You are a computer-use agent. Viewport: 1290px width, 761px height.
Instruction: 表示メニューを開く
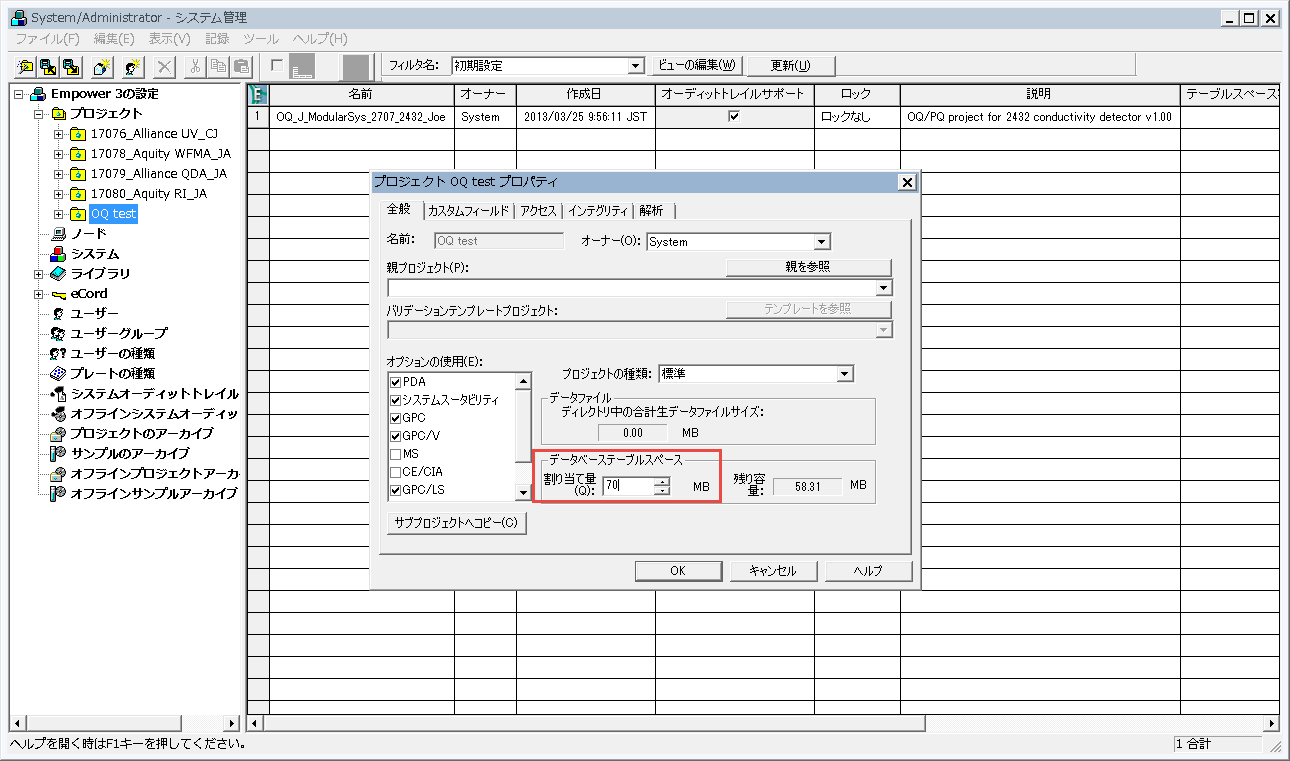pyautogui.click(x=169, y=38)
